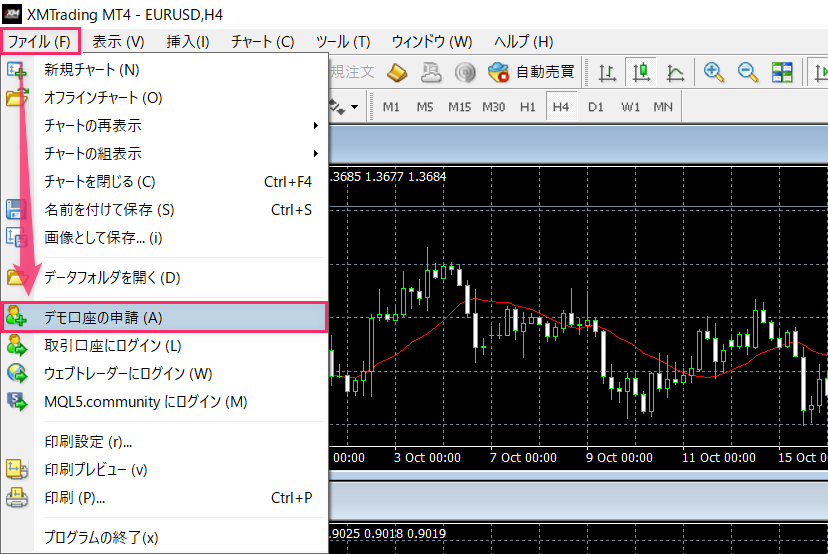Choose チャートを閉じる (C)
Image resolution: width=828 pixels, height=554 pixels.
point(164,182)
